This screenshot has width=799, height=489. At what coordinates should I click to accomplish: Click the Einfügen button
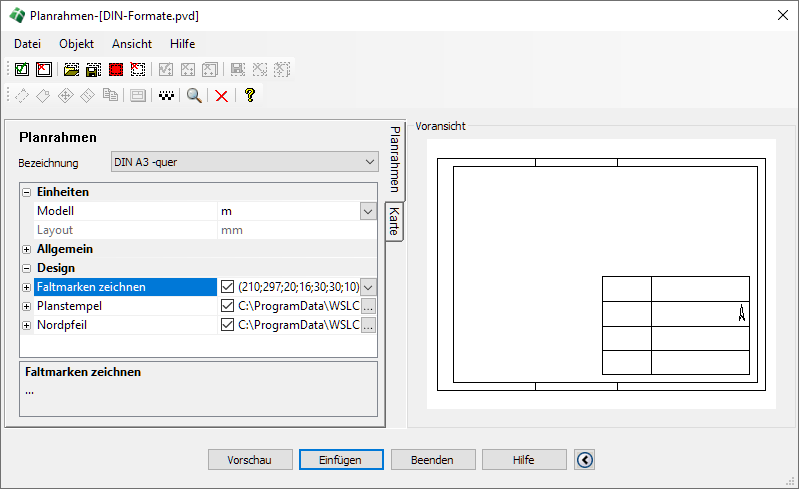click(x=340, y=460)
